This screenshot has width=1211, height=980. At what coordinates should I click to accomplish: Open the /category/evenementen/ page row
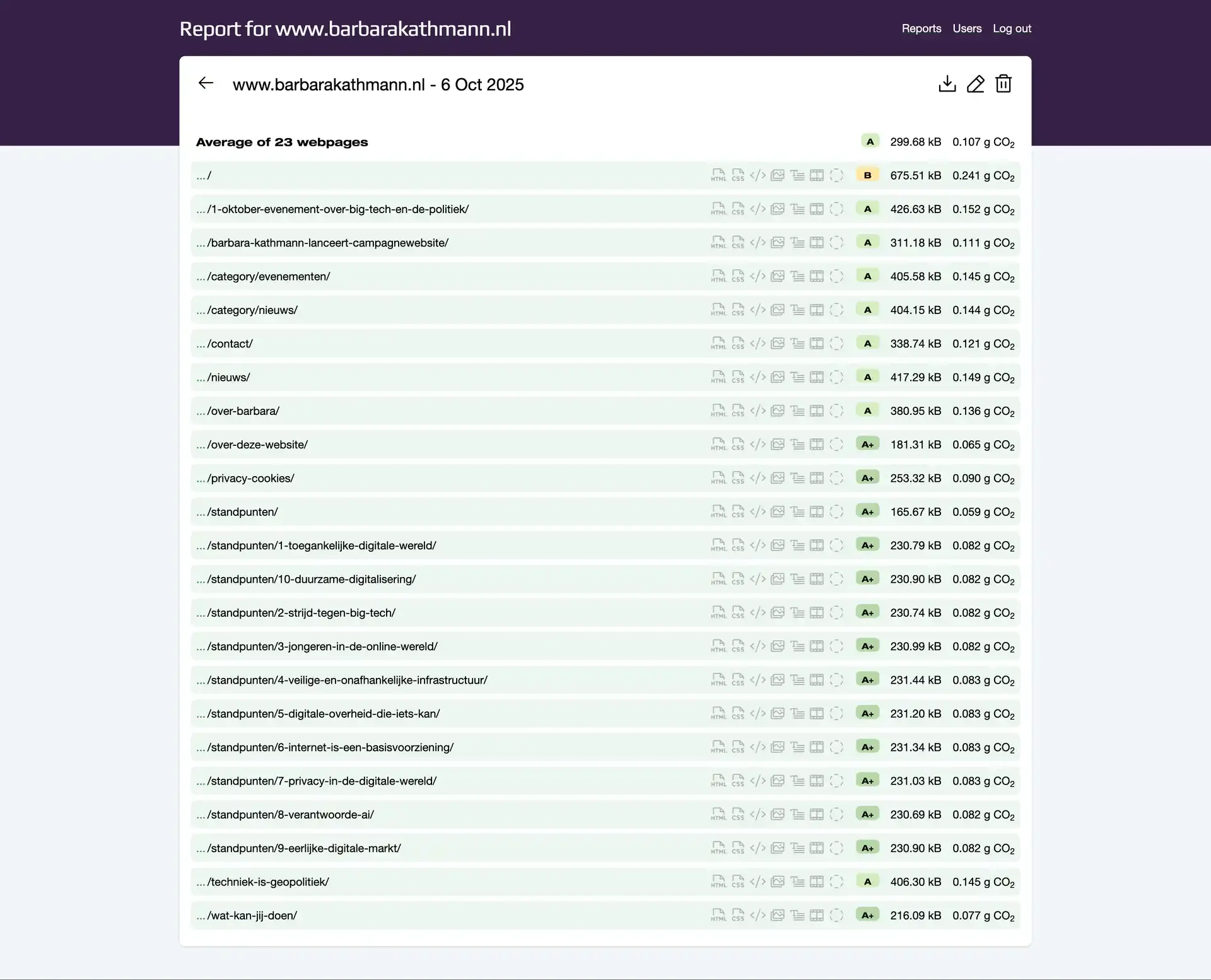click(269, 276)
